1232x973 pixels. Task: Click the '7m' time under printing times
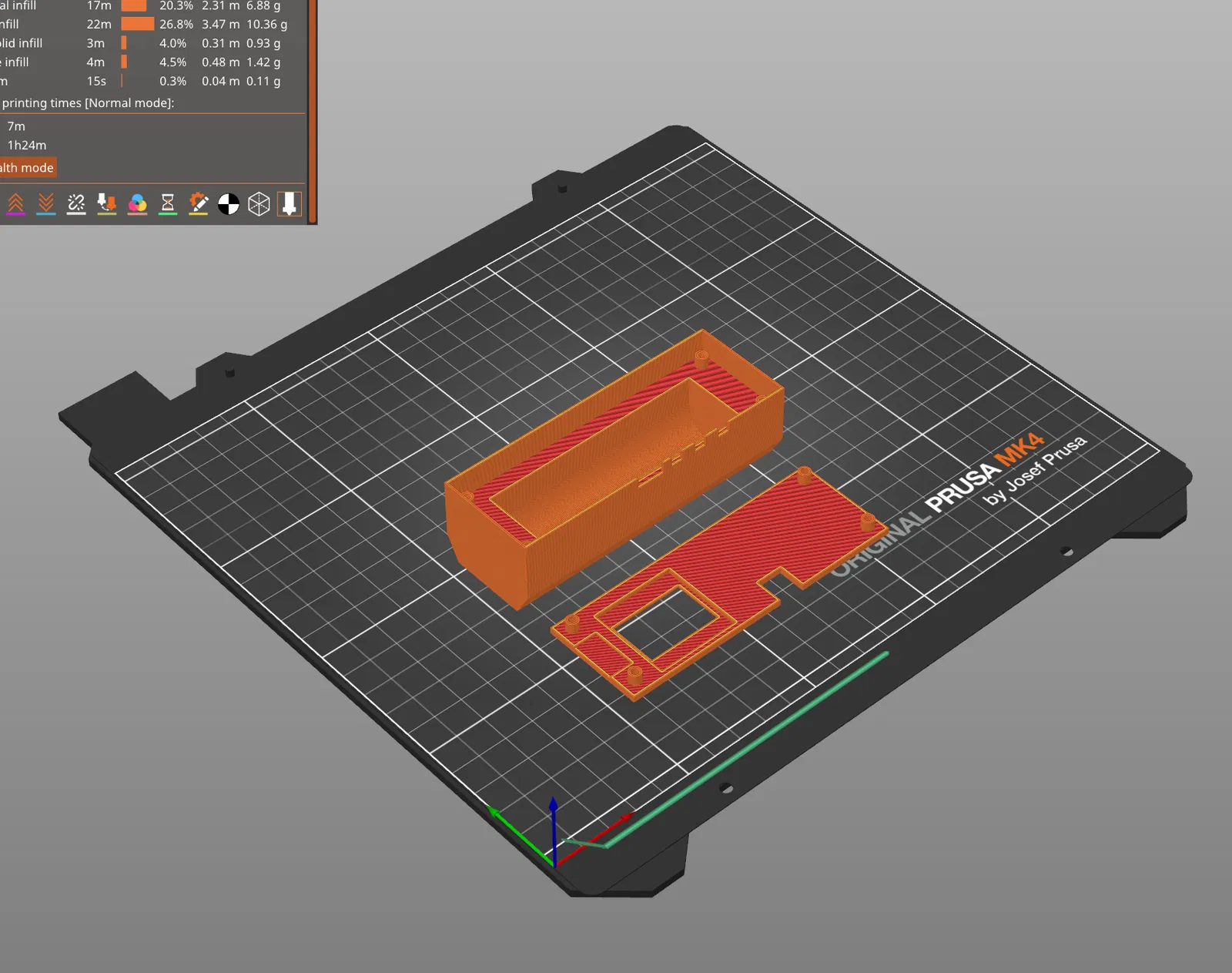coord(16,126)
